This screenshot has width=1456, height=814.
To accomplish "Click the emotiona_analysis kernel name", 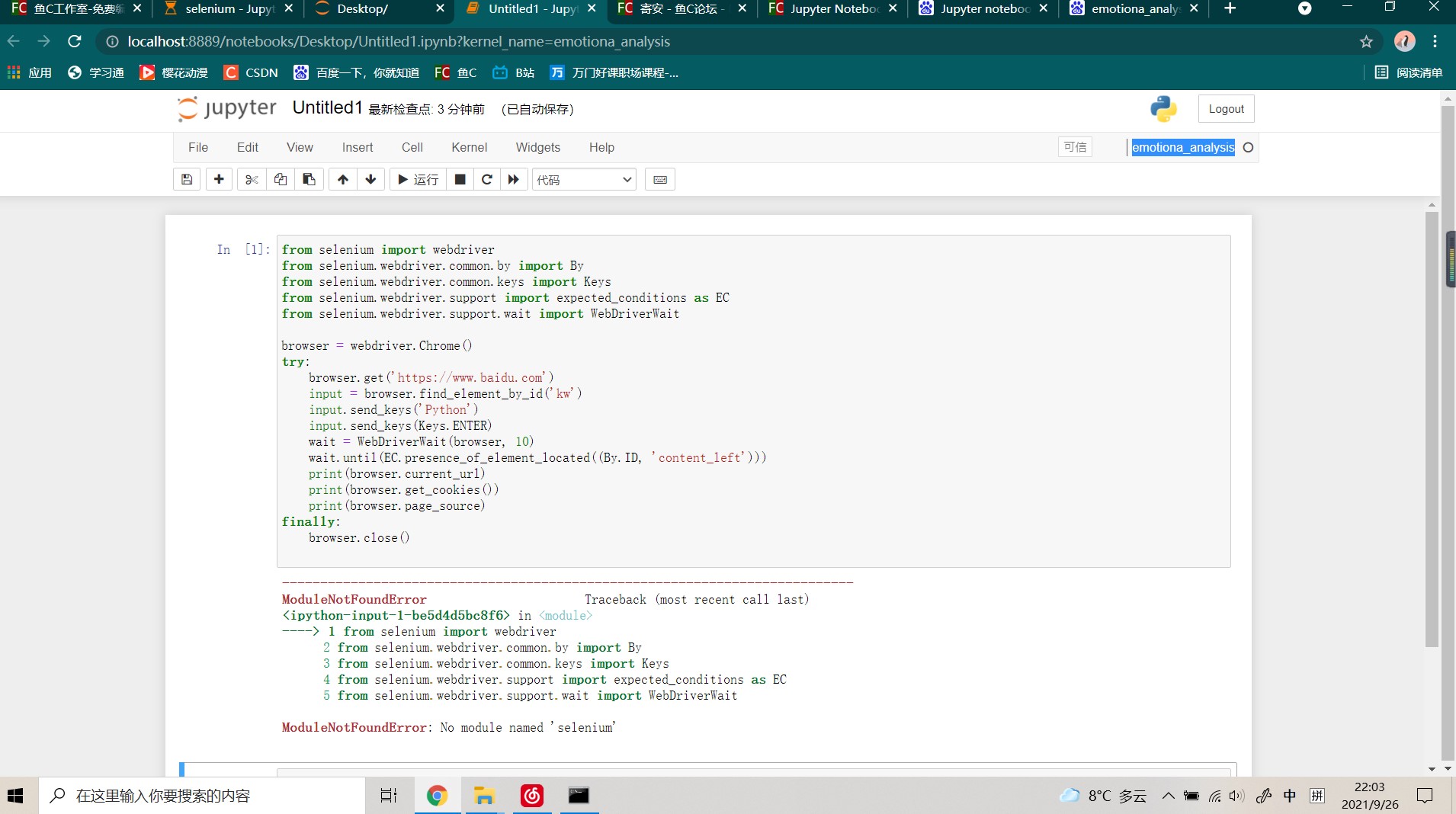I will [x=1182, y=147].
